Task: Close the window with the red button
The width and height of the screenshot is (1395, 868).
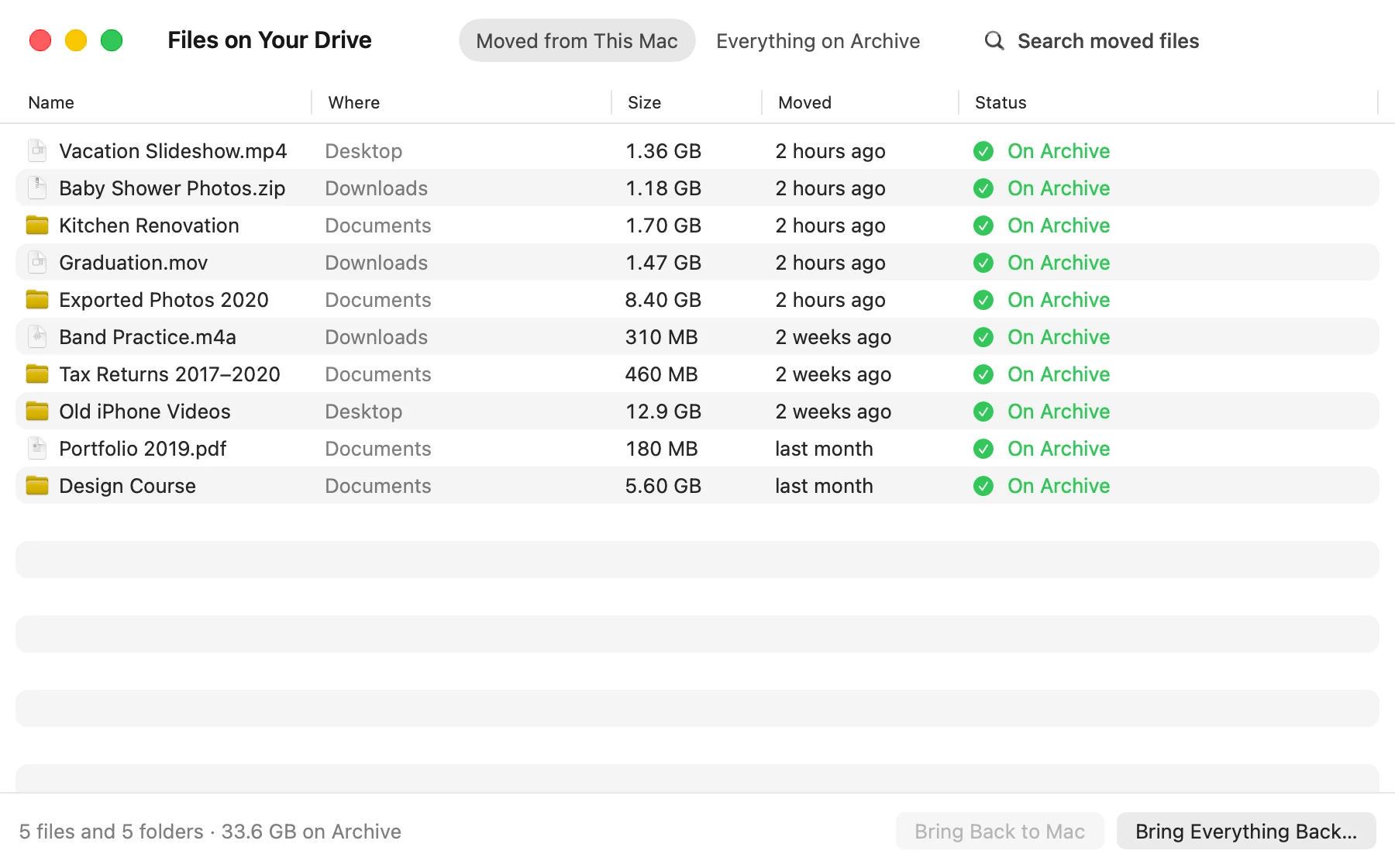Action: 40,40
